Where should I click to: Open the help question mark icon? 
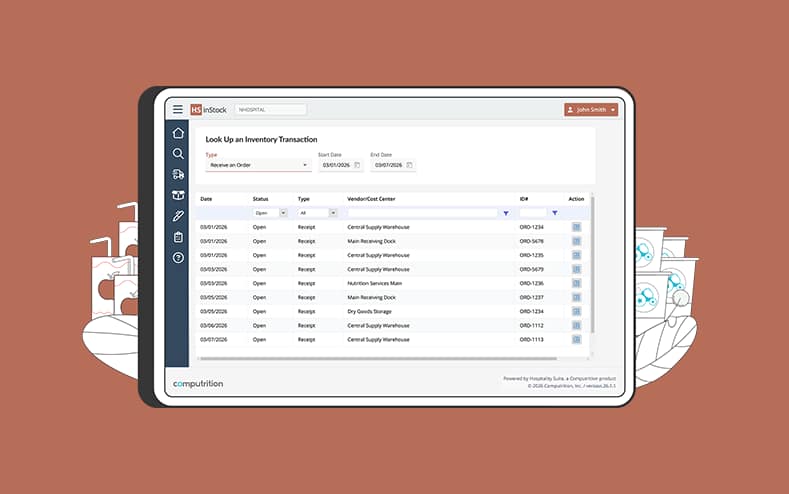(178, 258)
